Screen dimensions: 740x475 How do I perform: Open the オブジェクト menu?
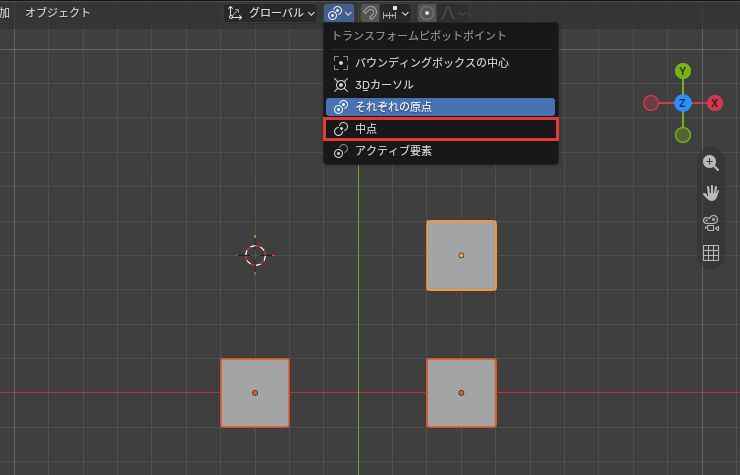[58, 13]
